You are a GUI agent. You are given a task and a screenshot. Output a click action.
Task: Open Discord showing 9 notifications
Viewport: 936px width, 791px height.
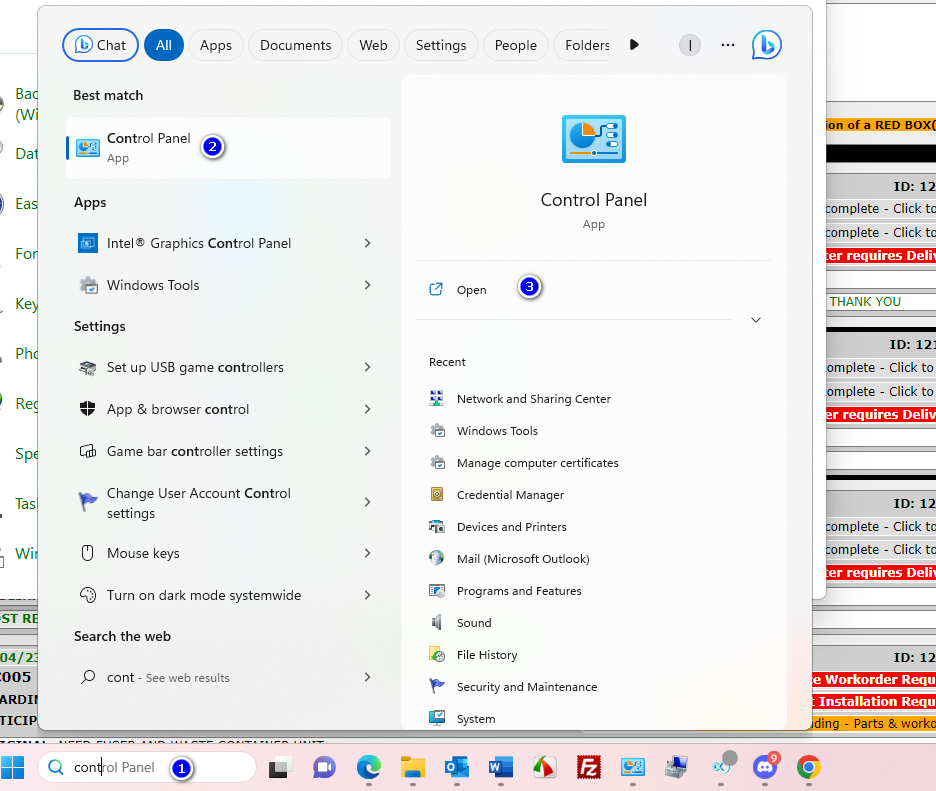(x=763, y=768)
